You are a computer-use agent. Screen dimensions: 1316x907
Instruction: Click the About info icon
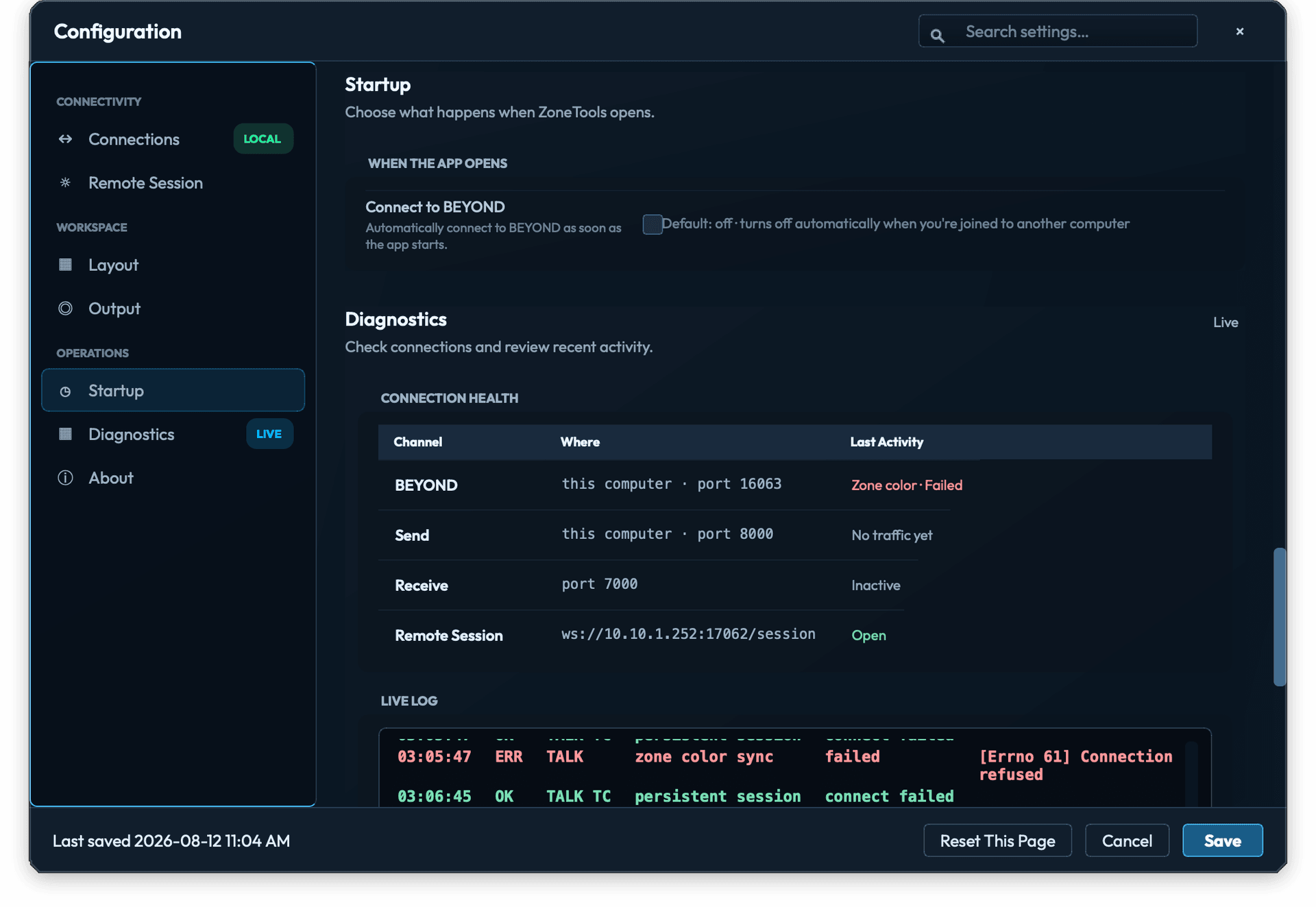click(65, 478)
